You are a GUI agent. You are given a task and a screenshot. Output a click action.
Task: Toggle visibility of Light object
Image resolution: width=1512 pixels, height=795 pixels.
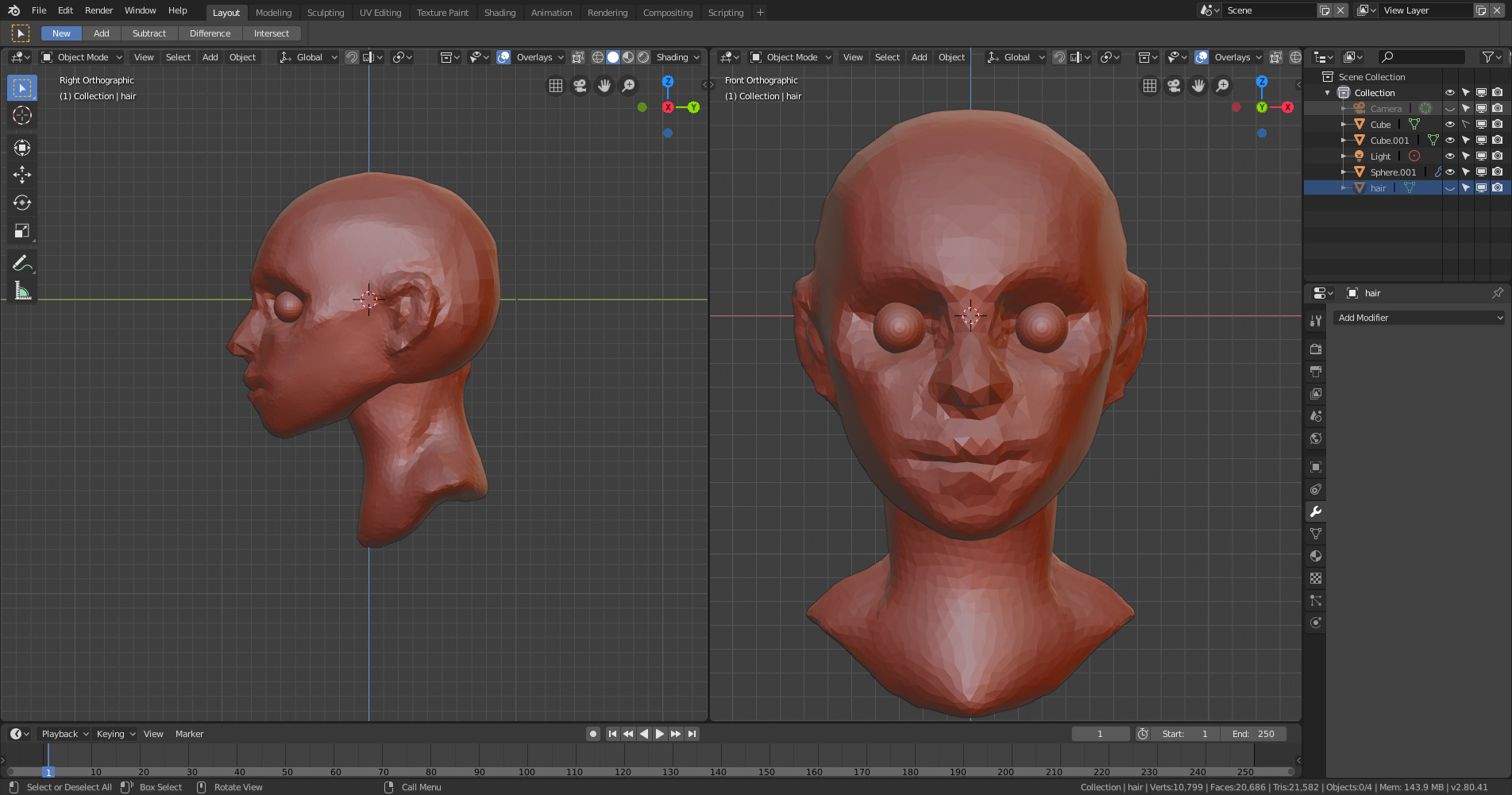tap(1450, 156)
